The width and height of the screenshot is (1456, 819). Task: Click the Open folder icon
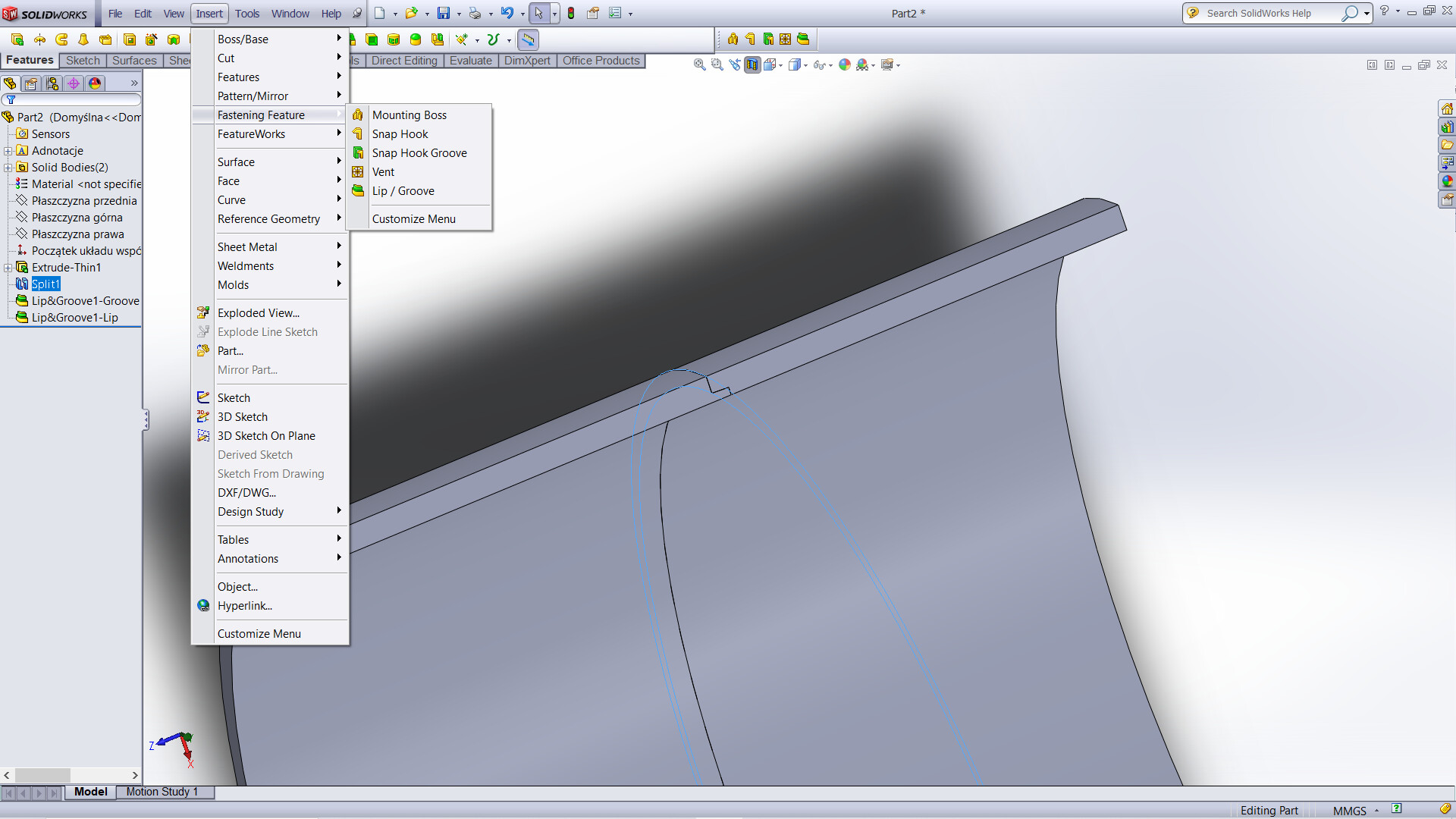[x=412, y=14]
